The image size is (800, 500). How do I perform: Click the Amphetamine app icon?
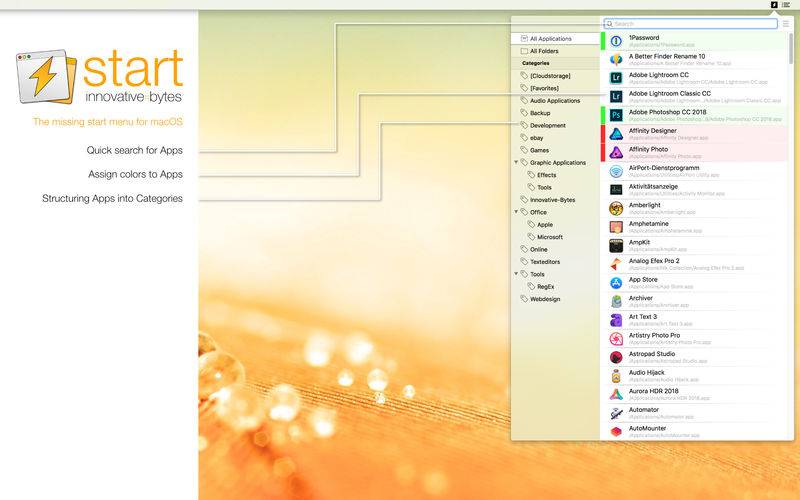pos(616,227)
